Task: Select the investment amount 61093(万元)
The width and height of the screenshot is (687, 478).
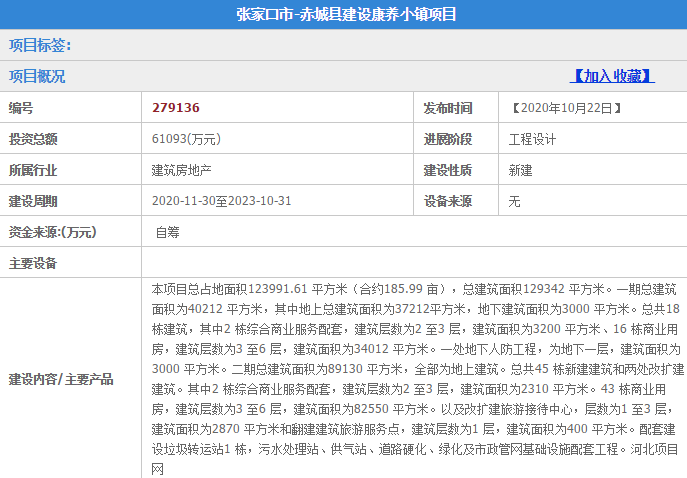Action: (186, 138)
